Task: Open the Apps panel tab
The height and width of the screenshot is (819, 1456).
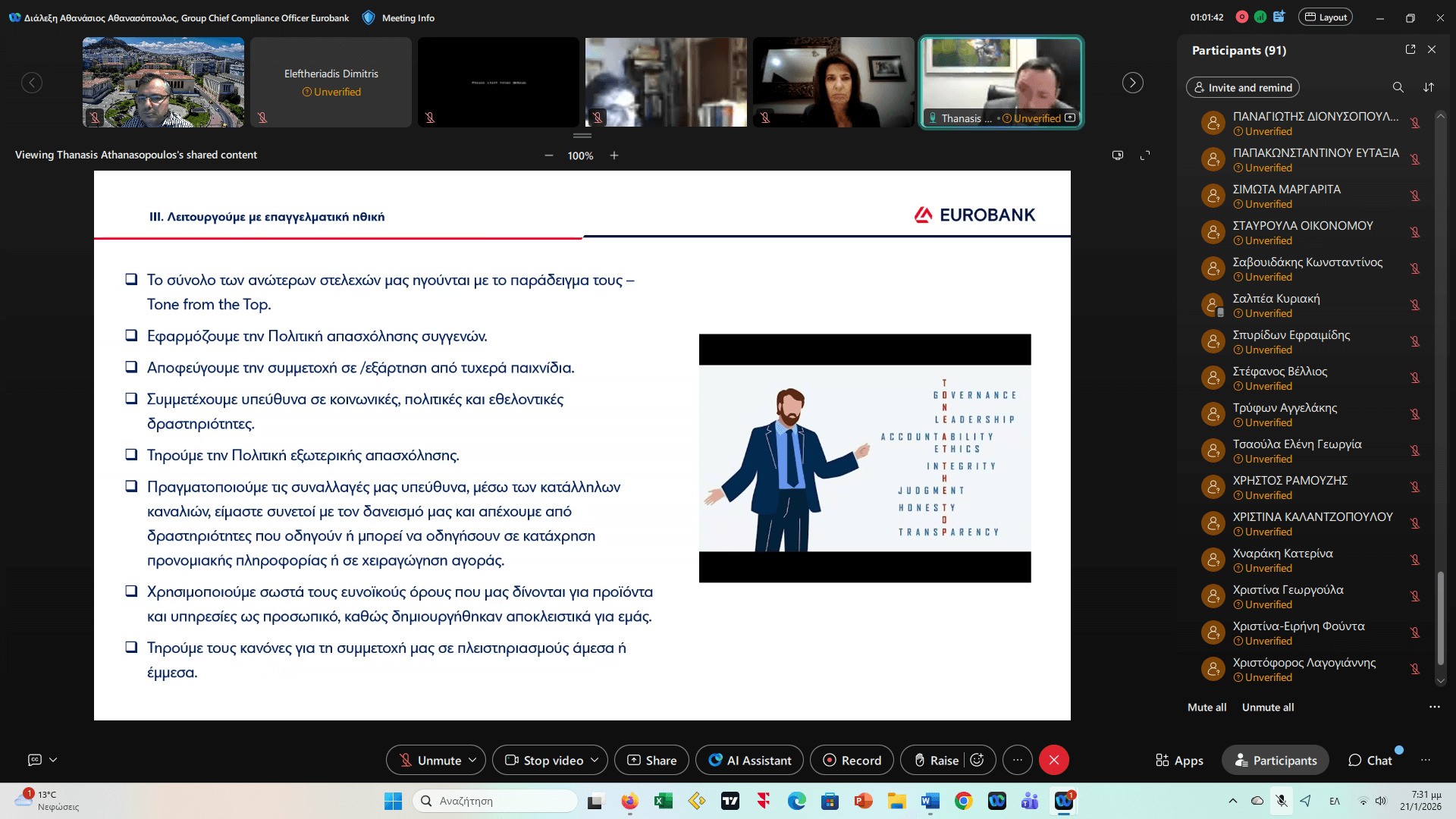Action: [x=1179, y=760]
